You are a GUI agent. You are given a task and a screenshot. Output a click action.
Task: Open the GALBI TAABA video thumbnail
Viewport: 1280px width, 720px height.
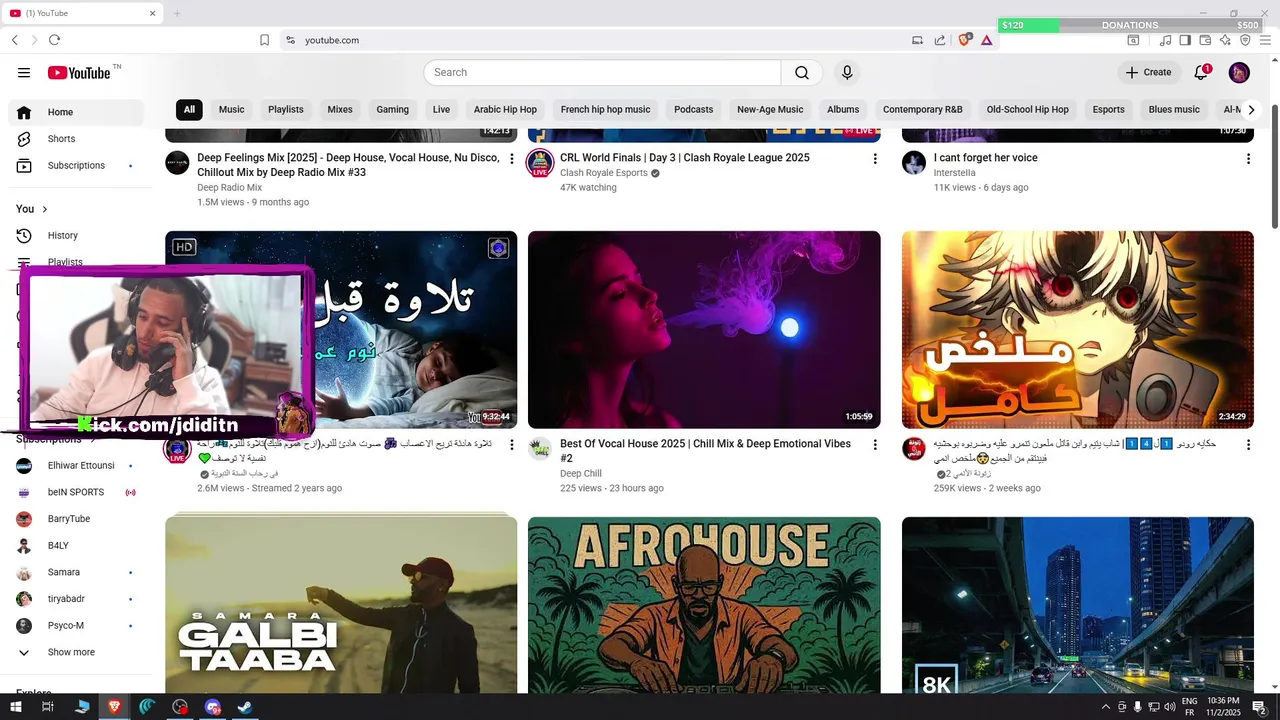(x=341, y=605)
